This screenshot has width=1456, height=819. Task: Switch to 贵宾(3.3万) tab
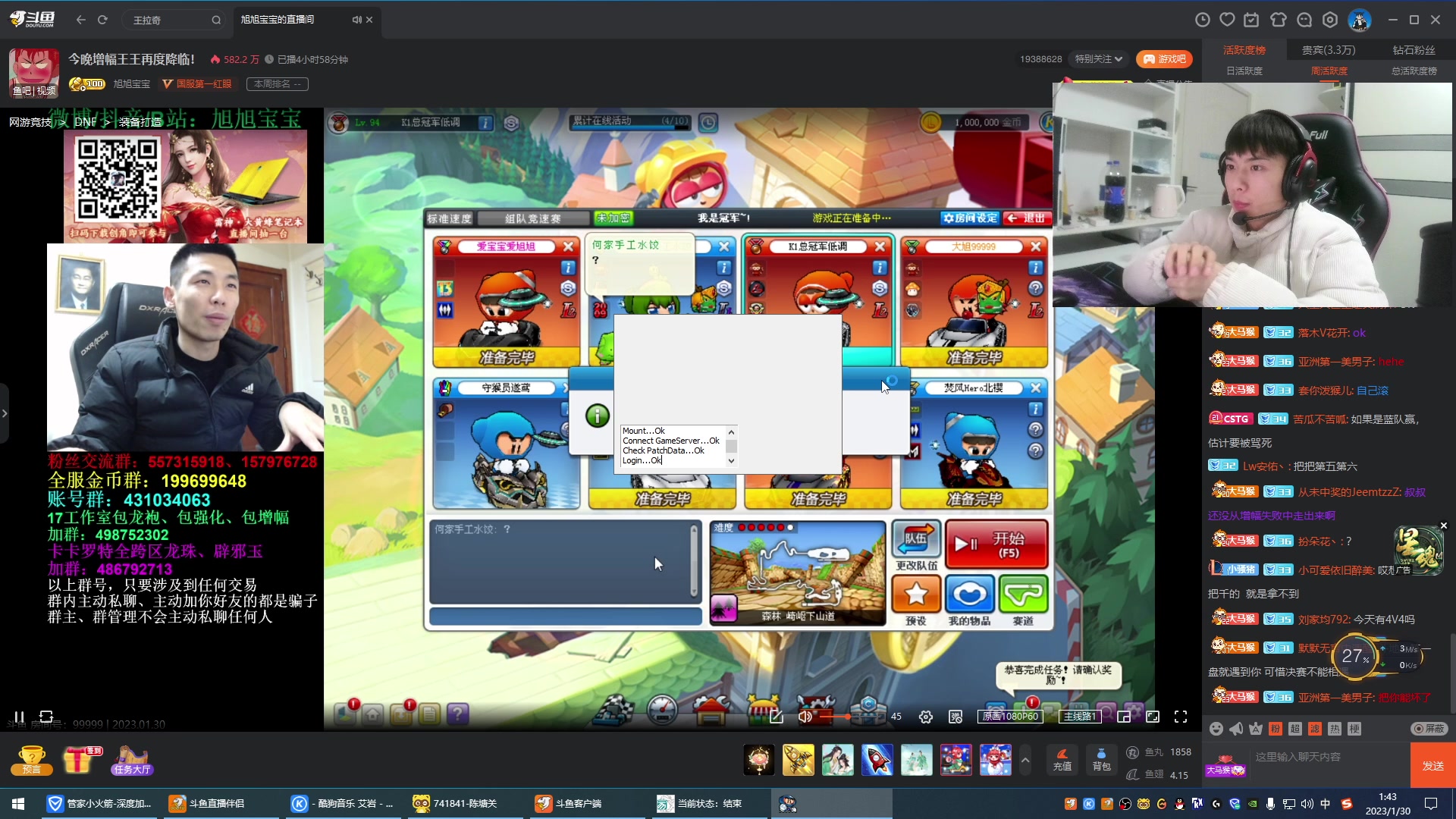pos(1329,50)
